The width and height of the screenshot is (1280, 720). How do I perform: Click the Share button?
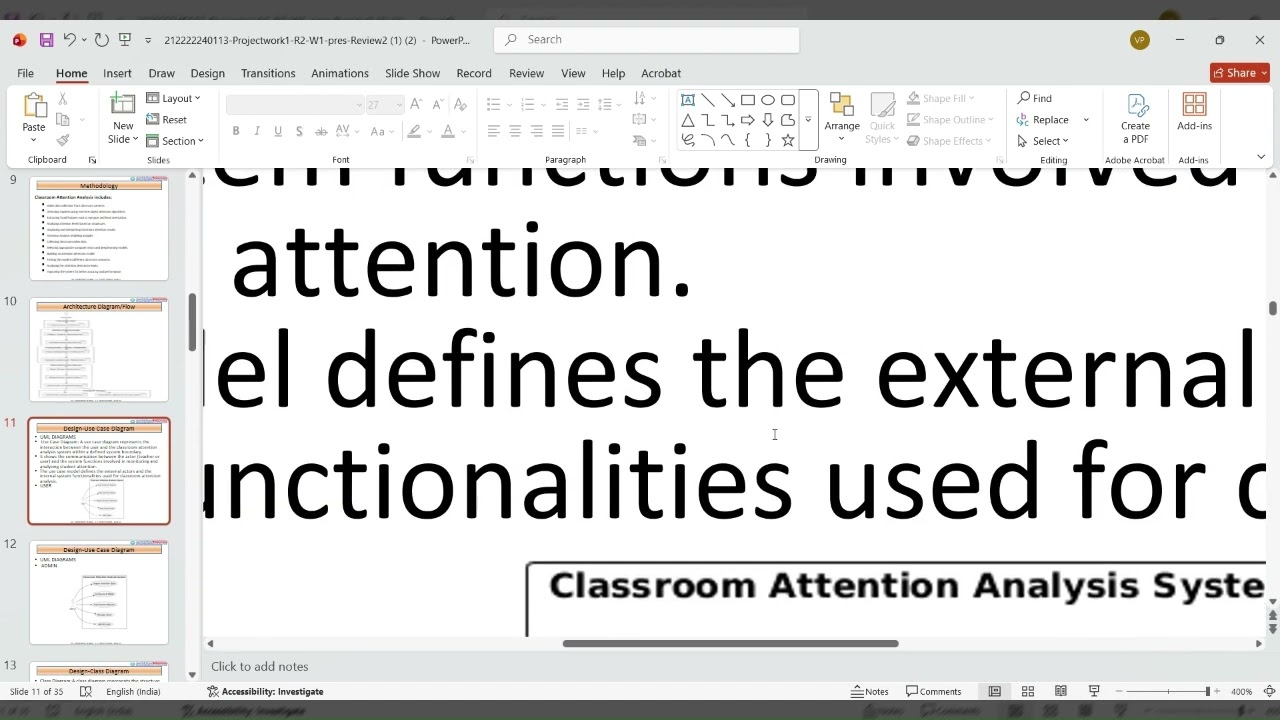point(1240,73)
